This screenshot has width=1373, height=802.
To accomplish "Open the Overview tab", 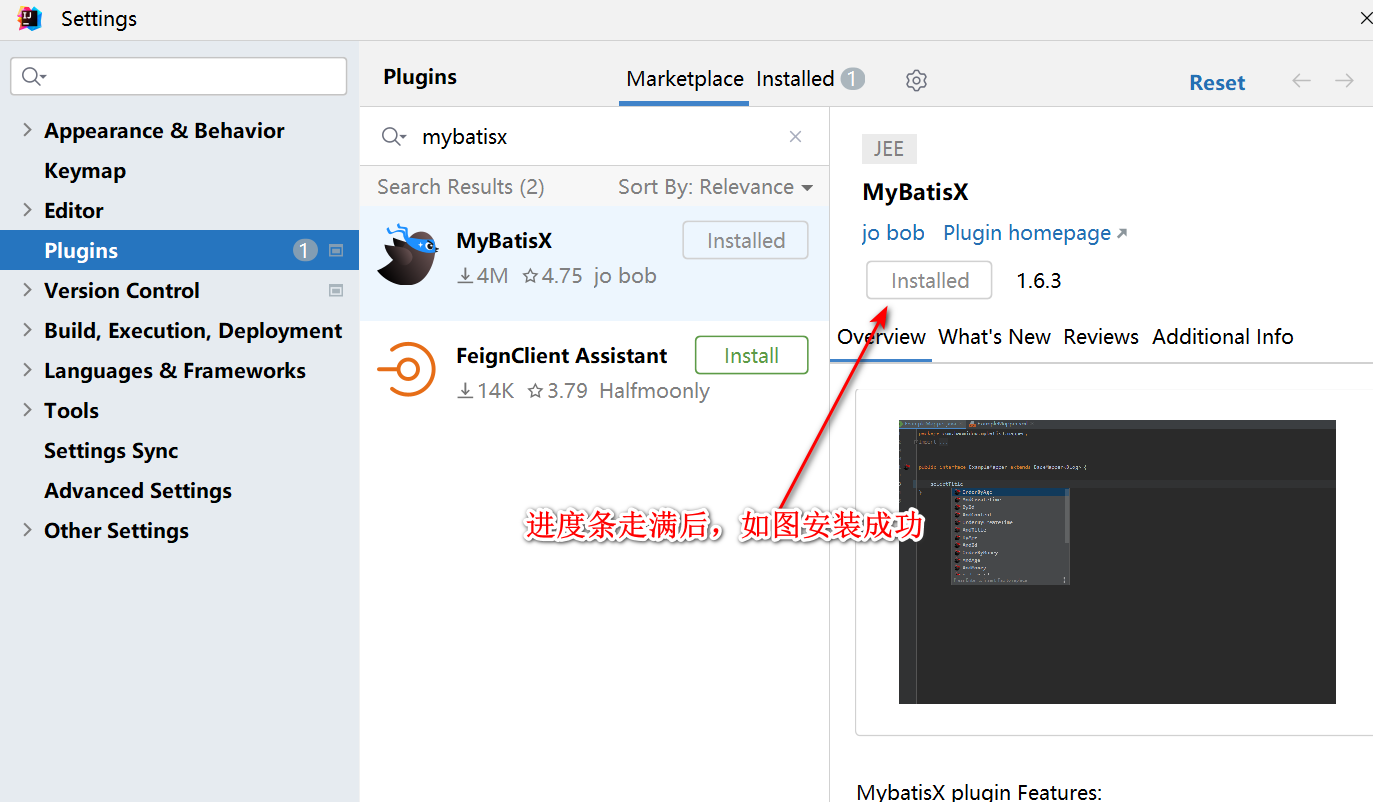I will [881, 337].
